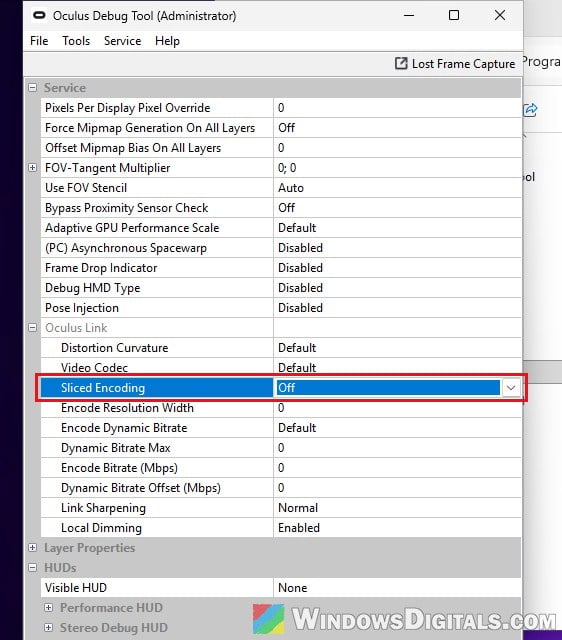Click the FOV-Tangent Multiplier value 0; 0
This screenshot has height=640, width=562.
[397, 168]
